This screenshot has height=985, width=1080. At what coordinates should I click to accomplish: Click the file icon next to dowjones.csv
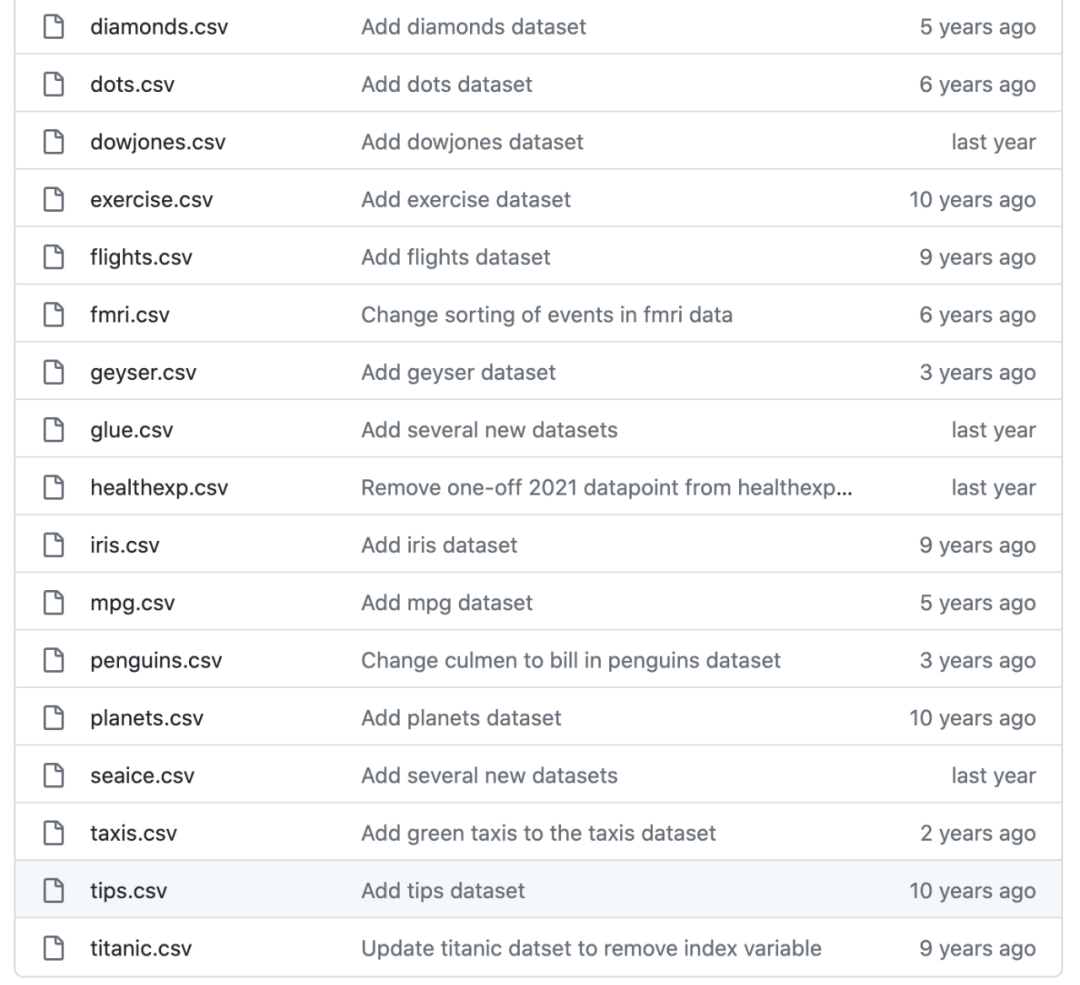pos(51,142)
